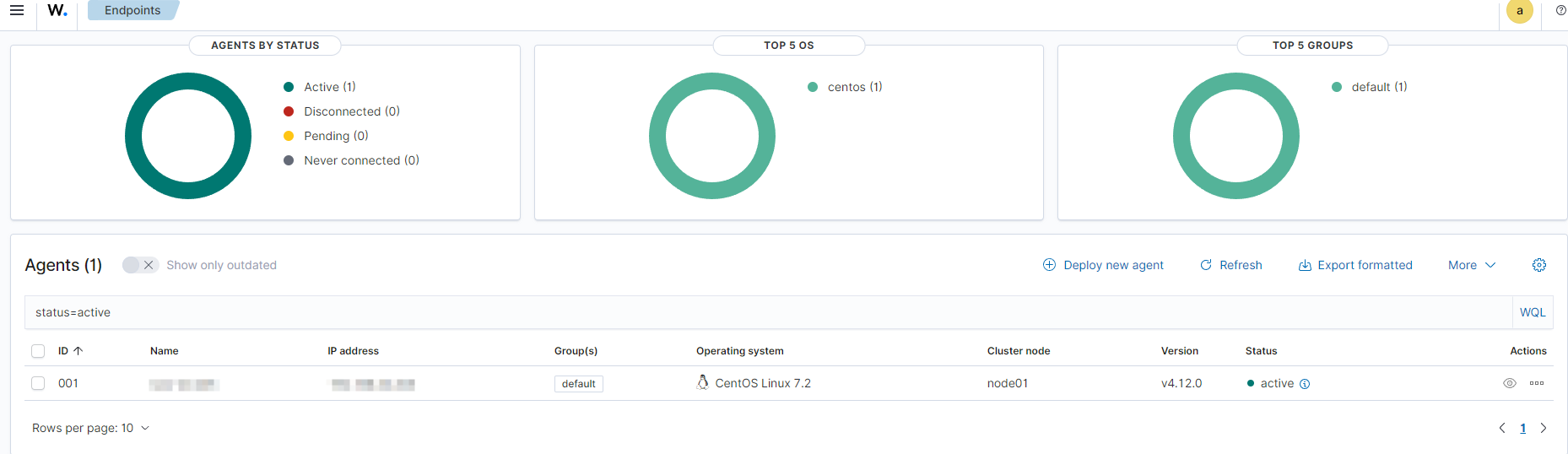Open the help question mark icon
Screen dimensions: 1568x454
point(1560,10)
